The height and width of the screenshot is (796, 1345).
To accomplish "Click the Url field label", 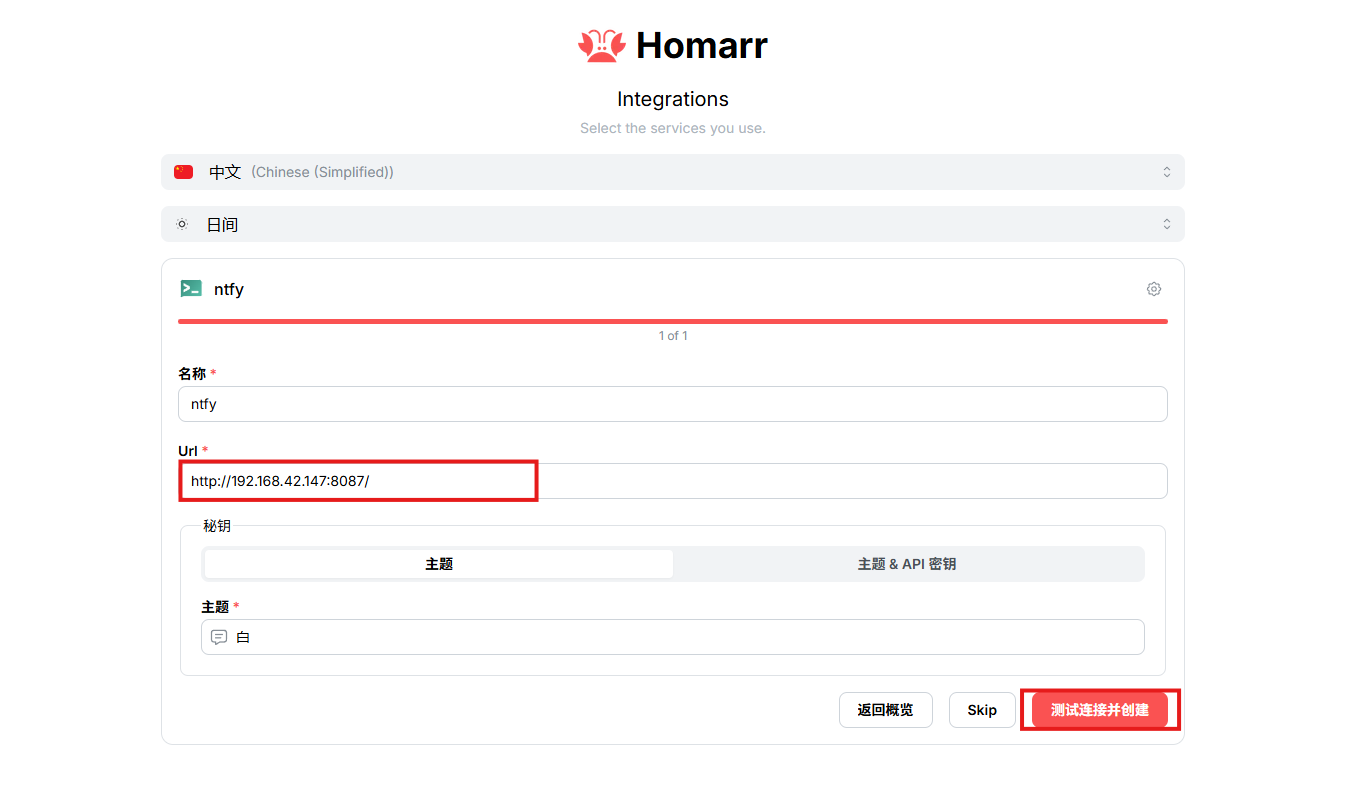I will [x=188, y=450].
